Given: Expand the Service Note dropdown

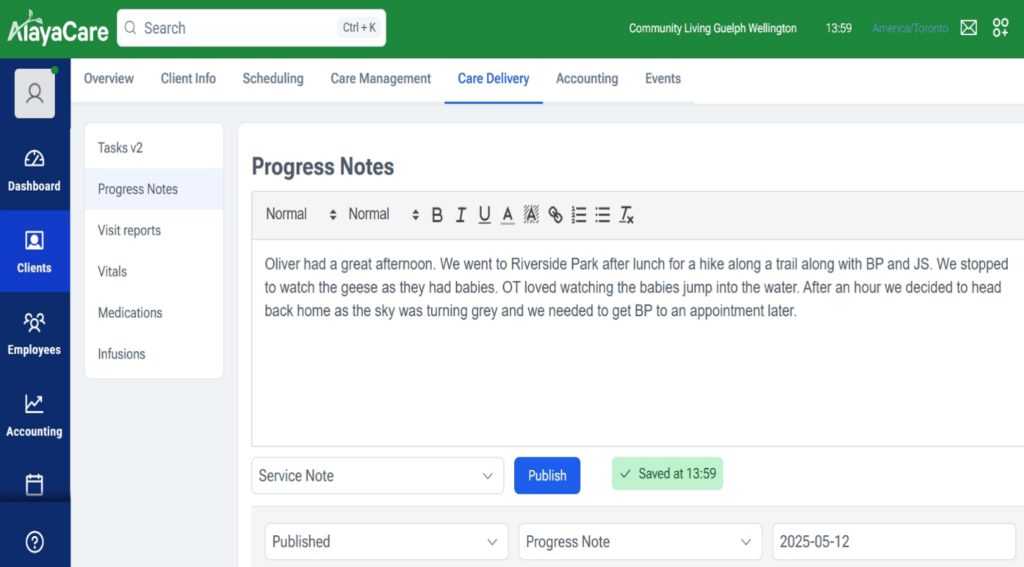Looking at the screenshot, I should [377, 476].
